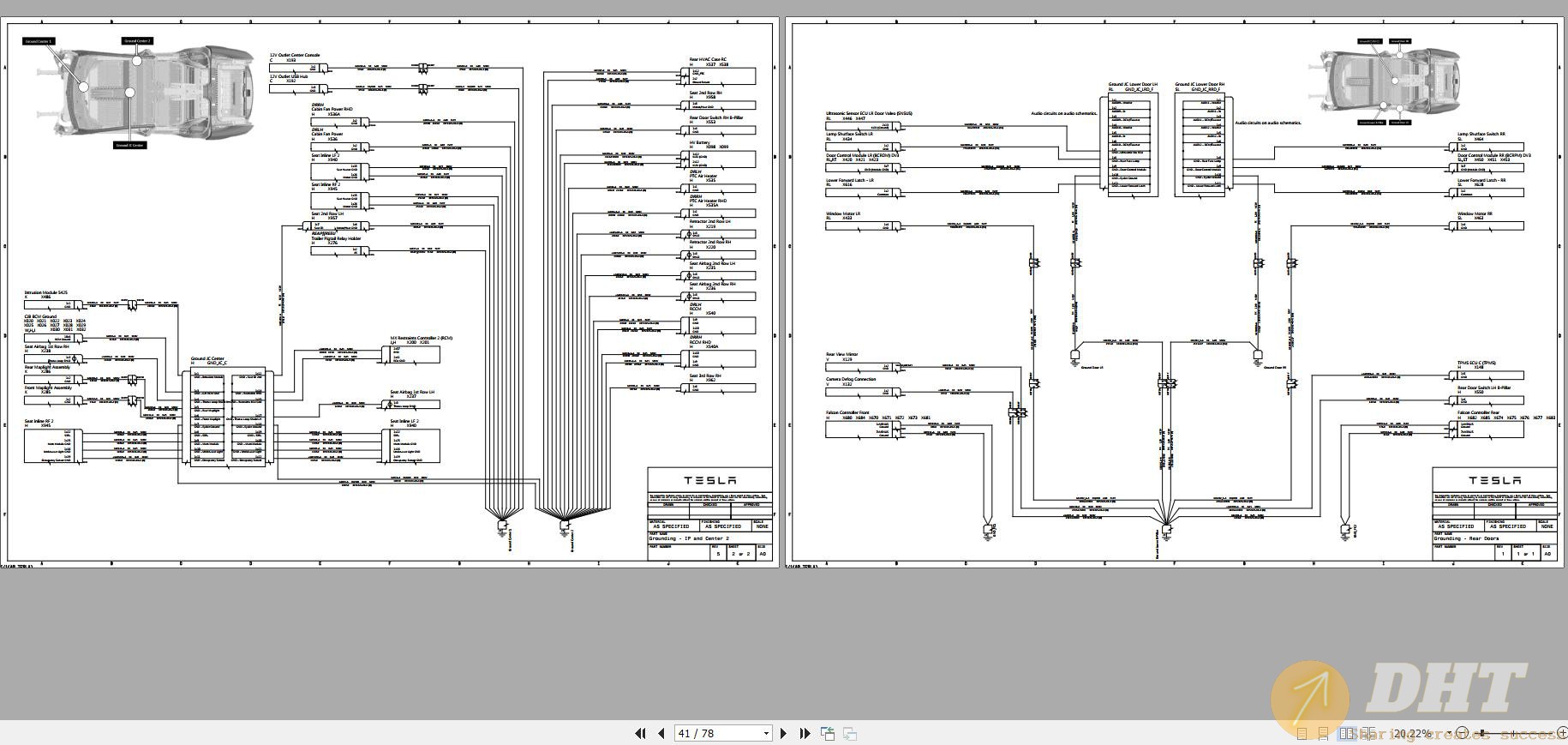1568x745 pixels.
Task: Click the Front Maplight Assembly label
Action: 48,388
